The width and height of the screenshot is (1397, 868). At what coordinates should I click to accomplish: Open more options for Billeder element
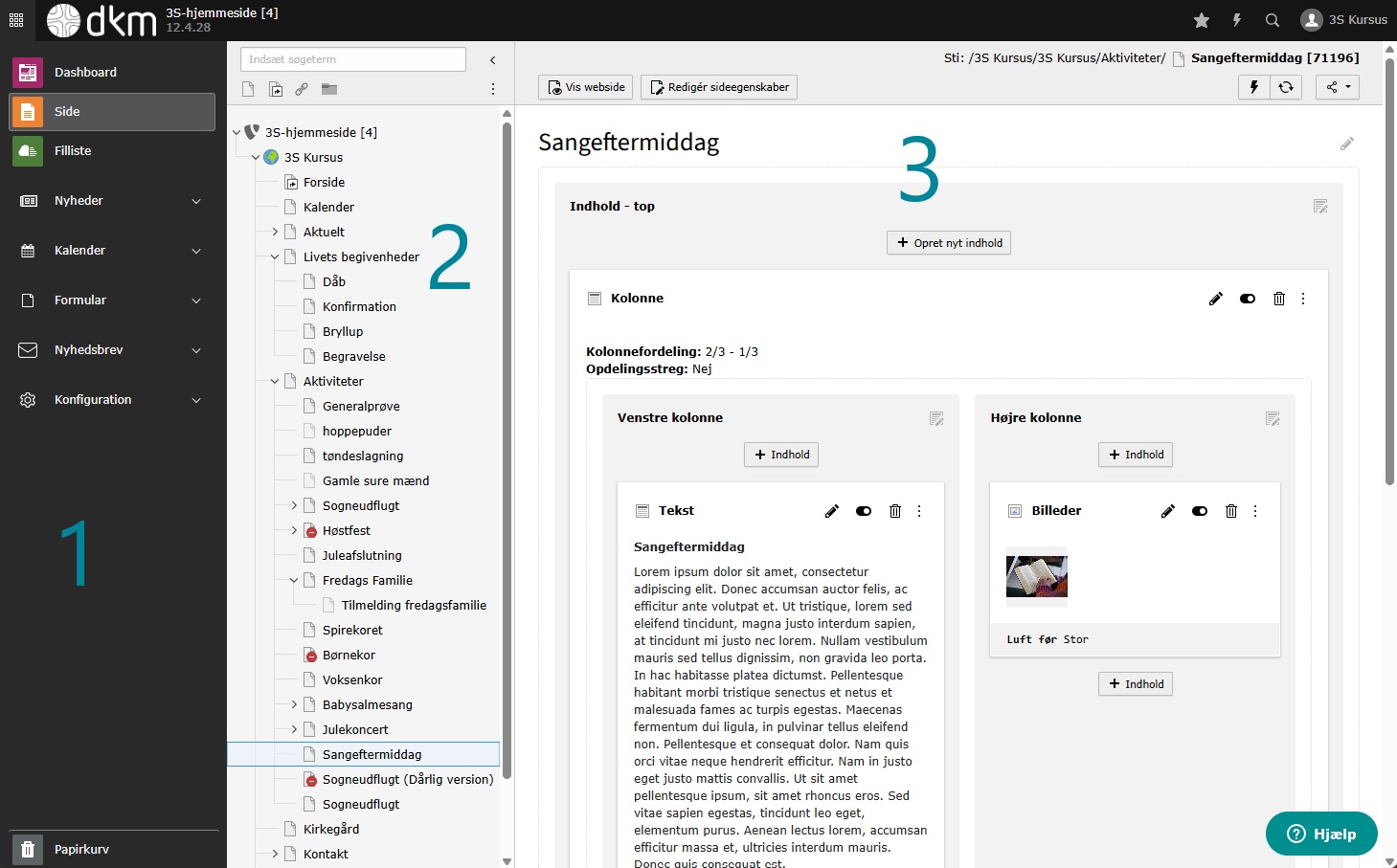click(1255, 511)
